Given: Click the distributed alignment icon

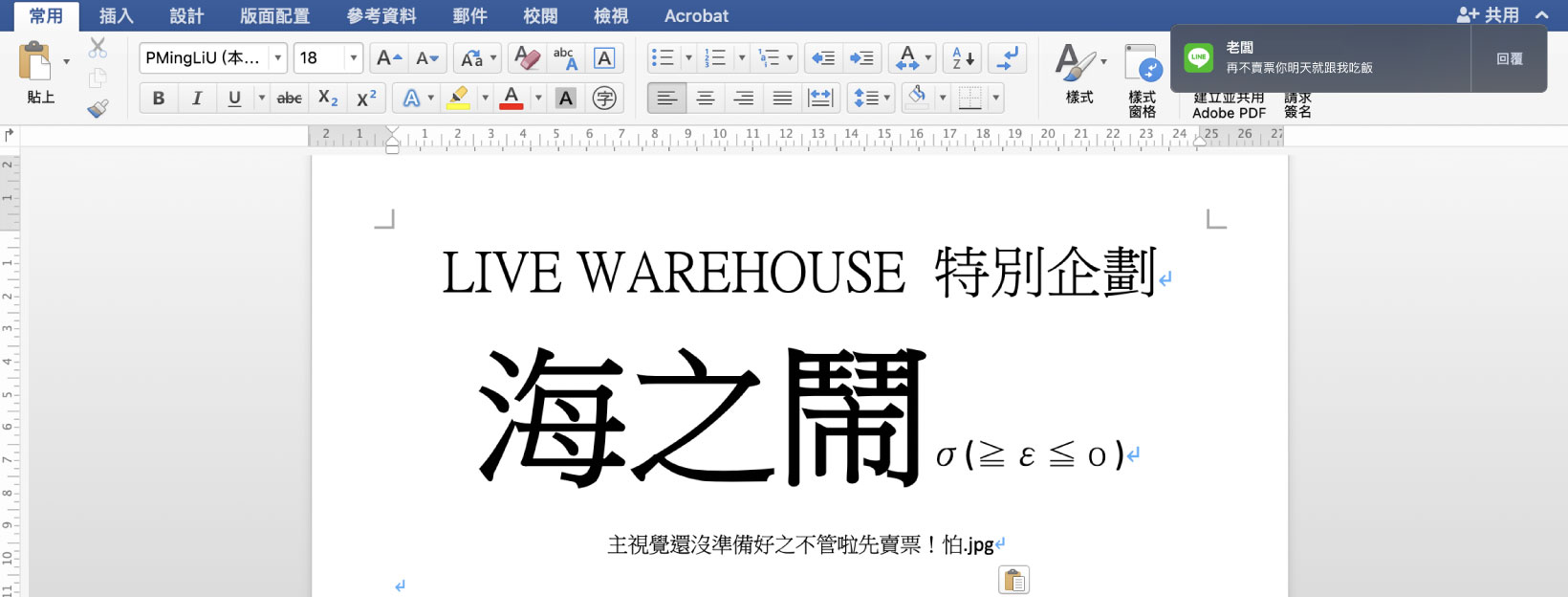Looking at the screenshot, I should 820,98.
